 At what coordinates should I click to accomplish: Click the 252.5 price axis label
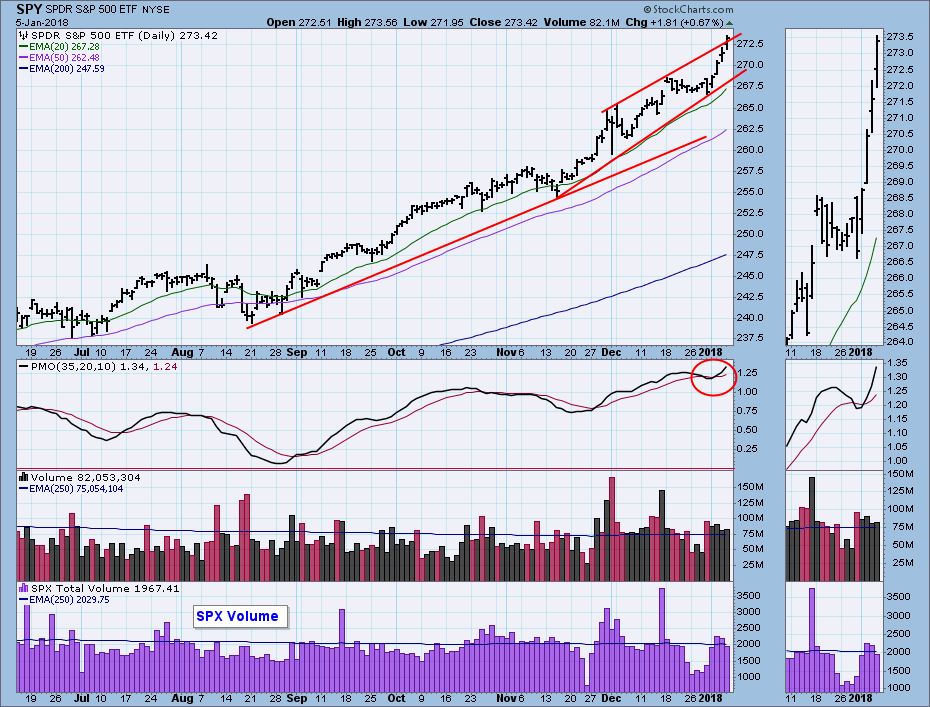coord(750,212)
